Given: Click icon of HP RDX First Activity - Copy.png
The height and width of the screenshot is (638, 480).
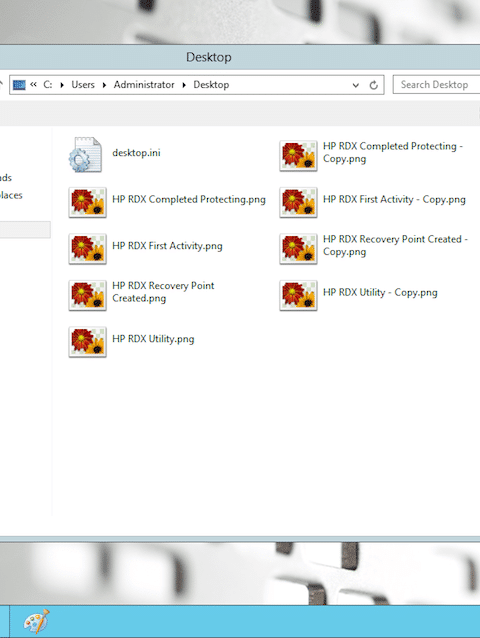Looking at the screenshot, I should [x=298, y=202].
